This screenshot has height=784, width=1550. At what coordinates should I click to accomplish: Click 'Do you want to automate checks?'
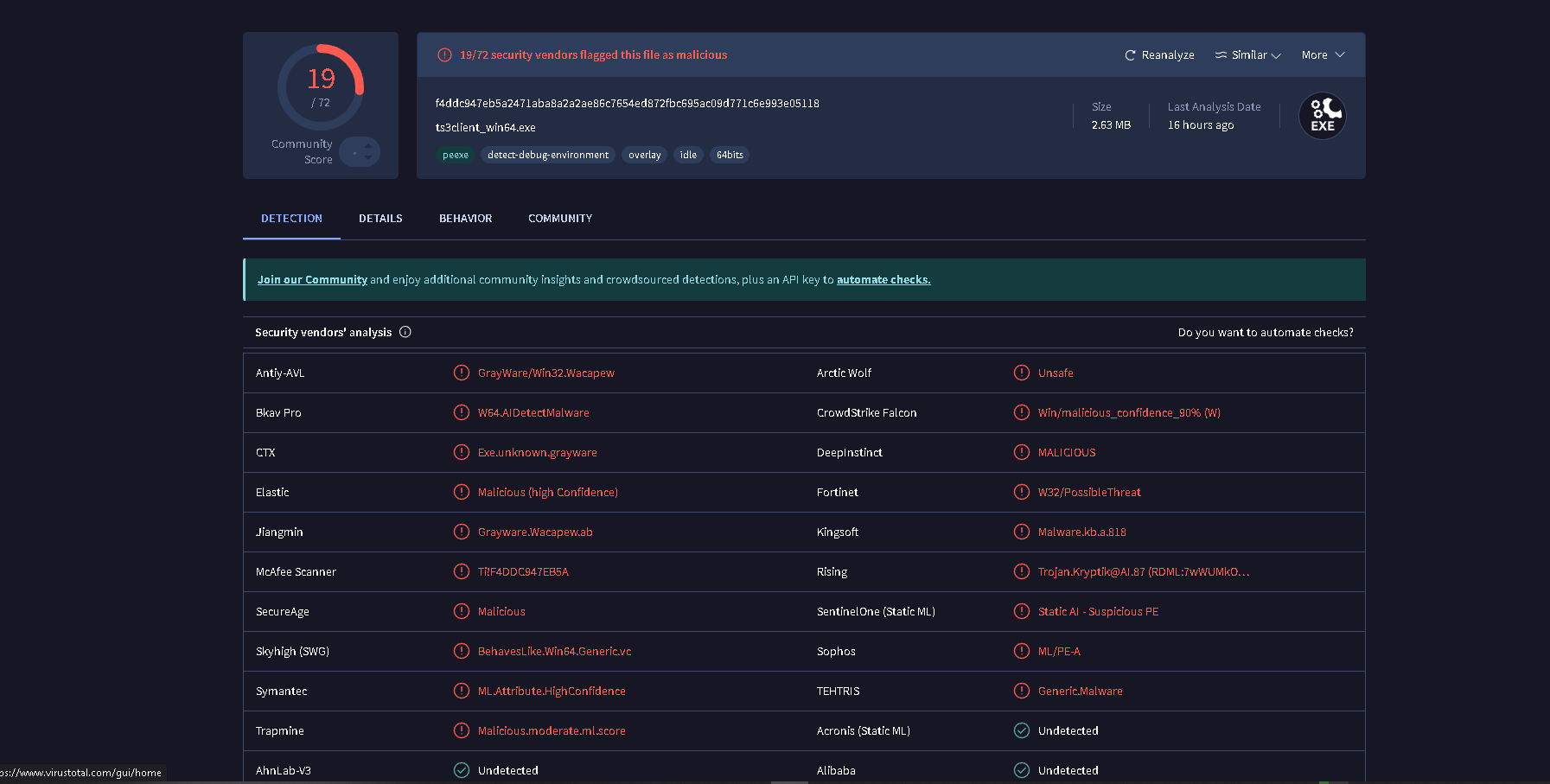pos(1266,333)
